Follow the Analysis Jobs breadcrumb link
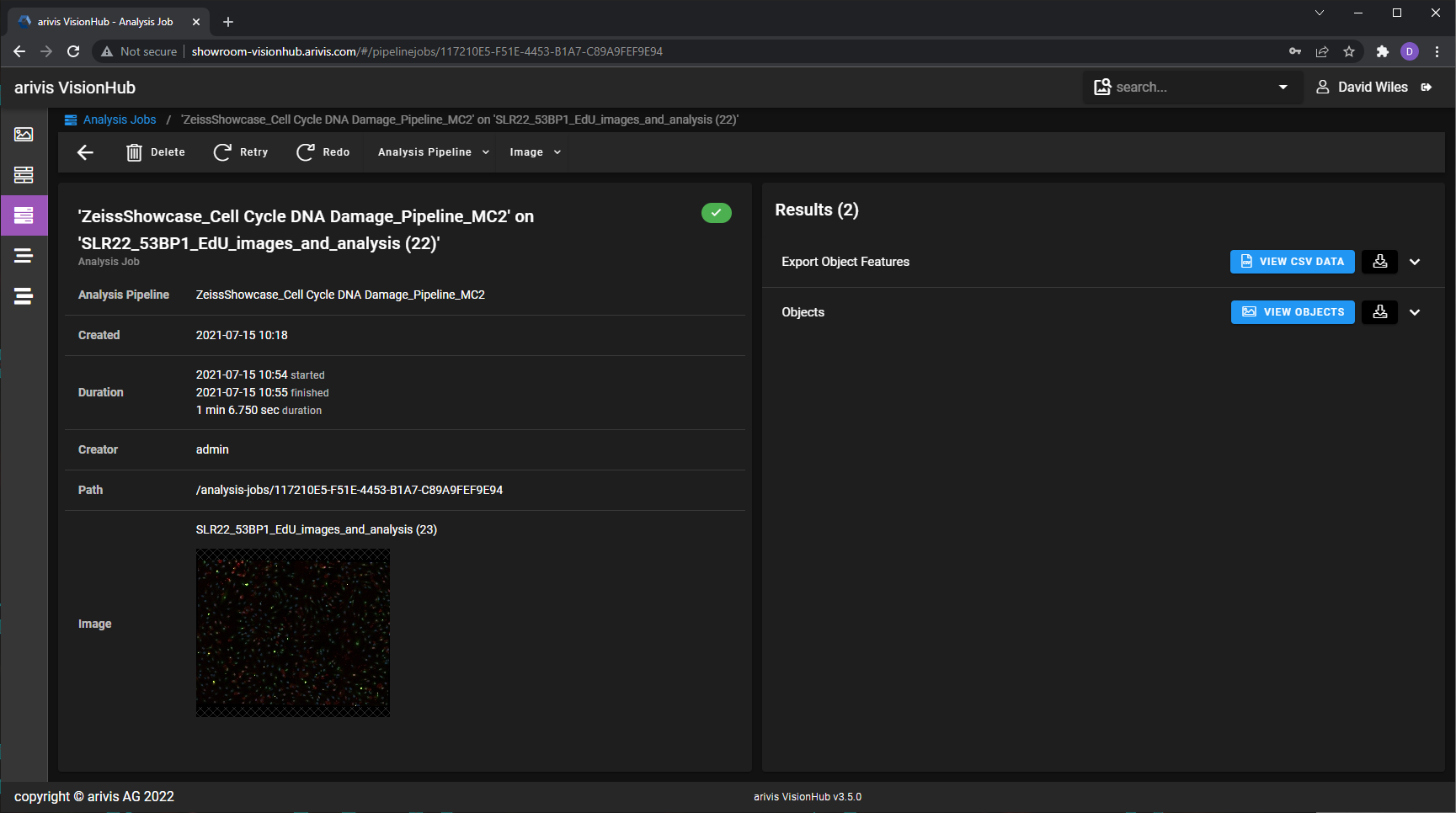Screen dimensions: 1456x813 coord(119,120)
